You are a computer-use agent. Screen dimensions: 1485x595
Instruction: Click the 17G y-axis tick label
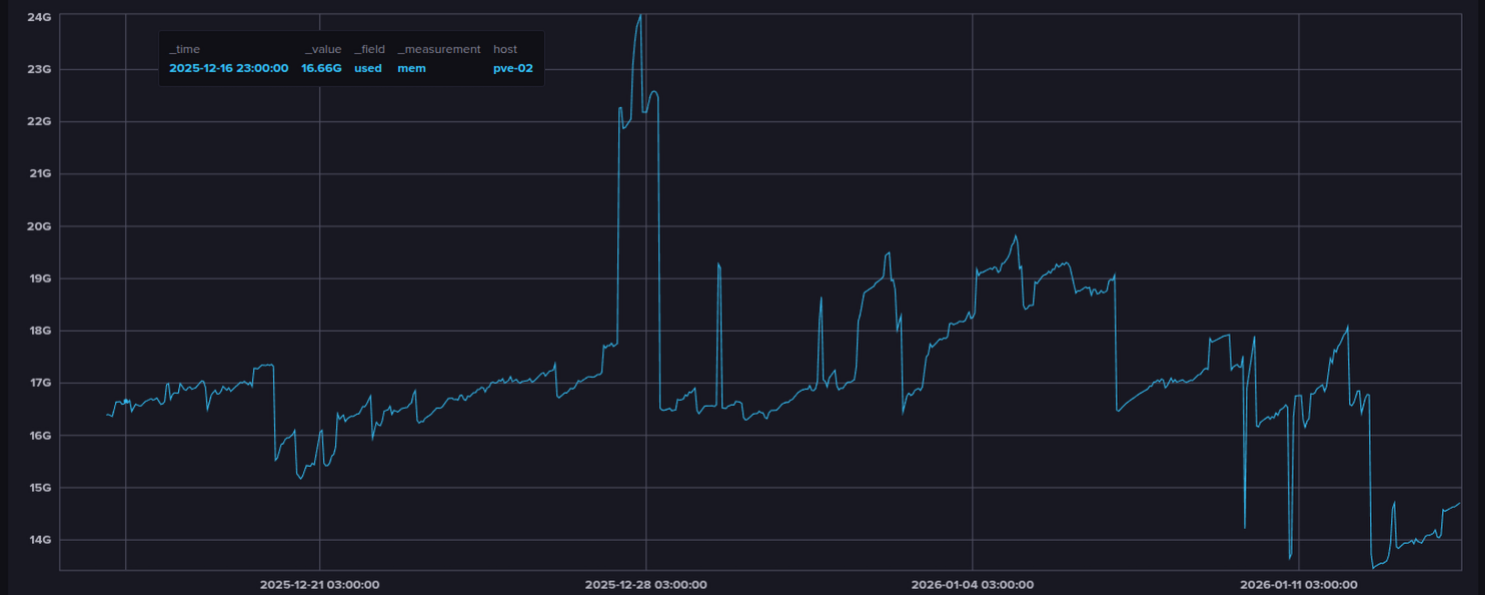(41, 383)
